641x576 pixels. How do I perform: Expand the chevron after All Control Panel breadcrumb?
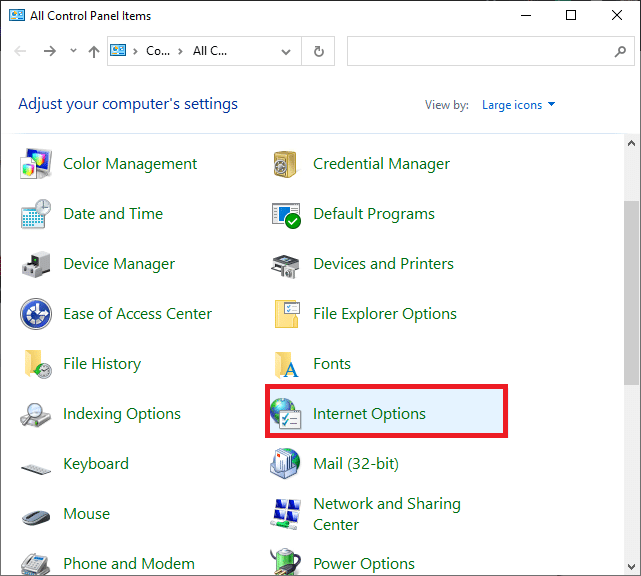point(235,52)
